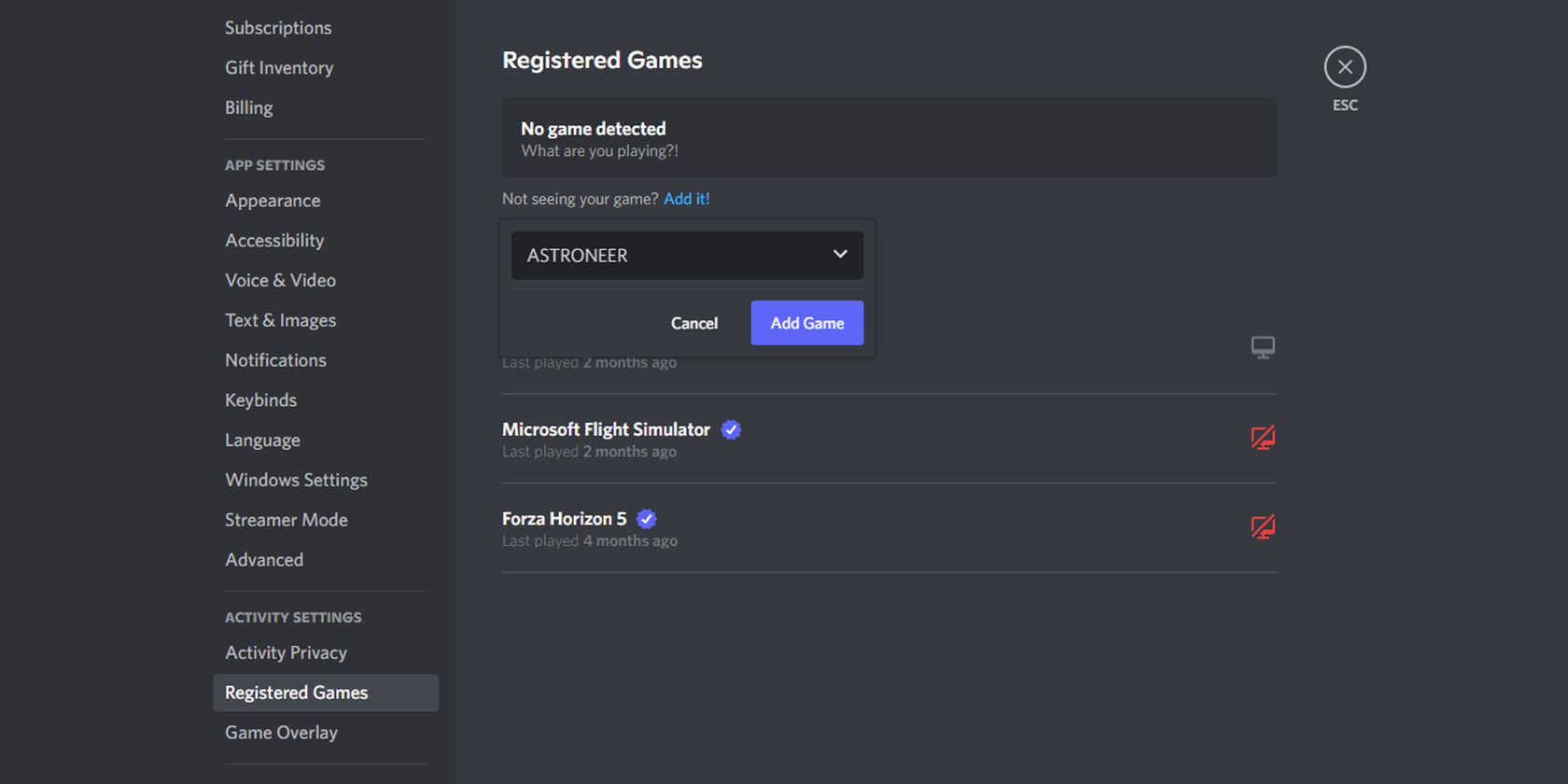Open the Gift Inventory page
This screenshot has height=784, width=1568.
pos(279,67)
